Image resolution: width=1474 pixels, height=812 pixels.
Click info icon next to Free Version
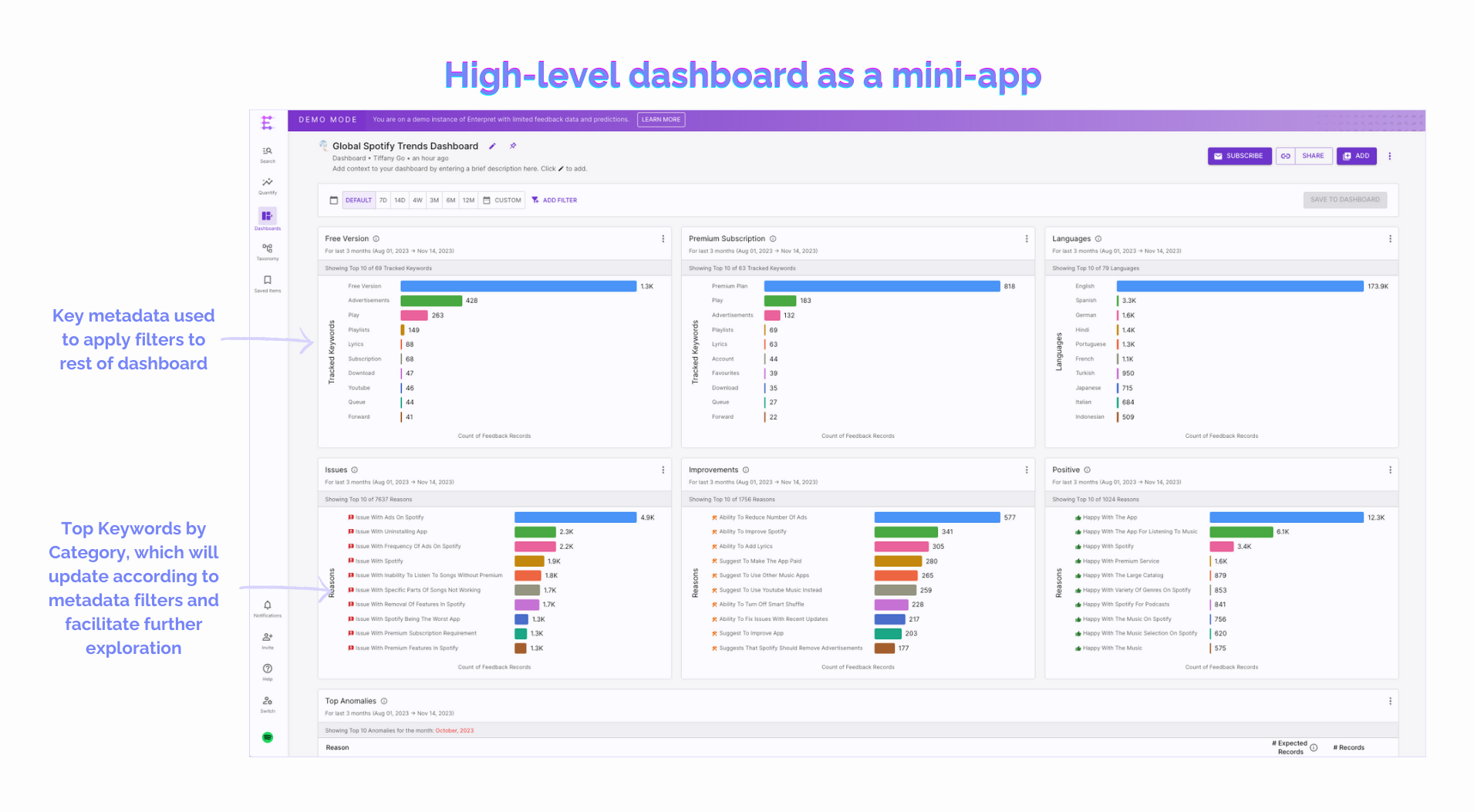coord(376,239)
